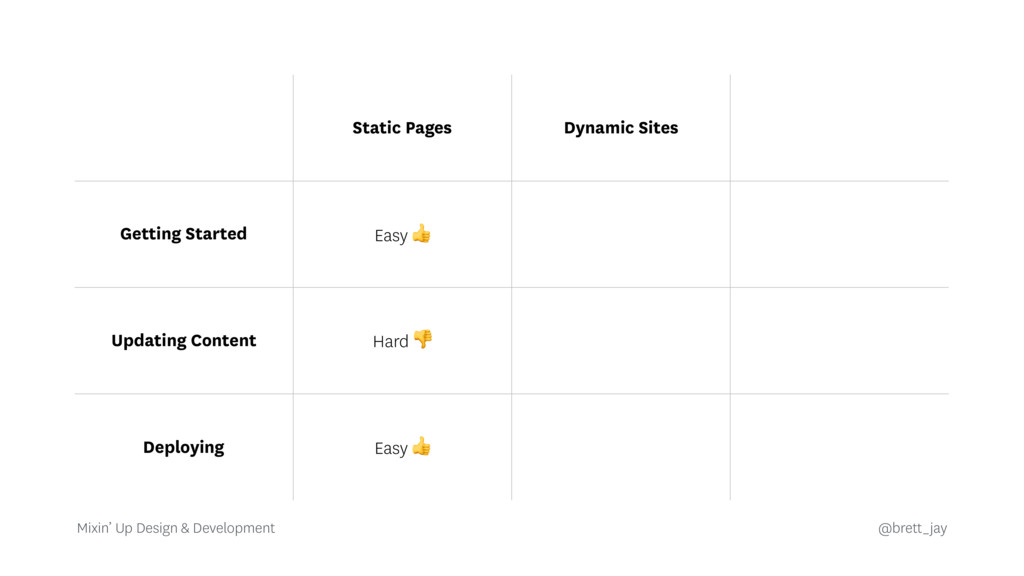Click the word Easy in the Deploying row
This screenshot has height=576, width=1024.
click(x=390, y=449)
